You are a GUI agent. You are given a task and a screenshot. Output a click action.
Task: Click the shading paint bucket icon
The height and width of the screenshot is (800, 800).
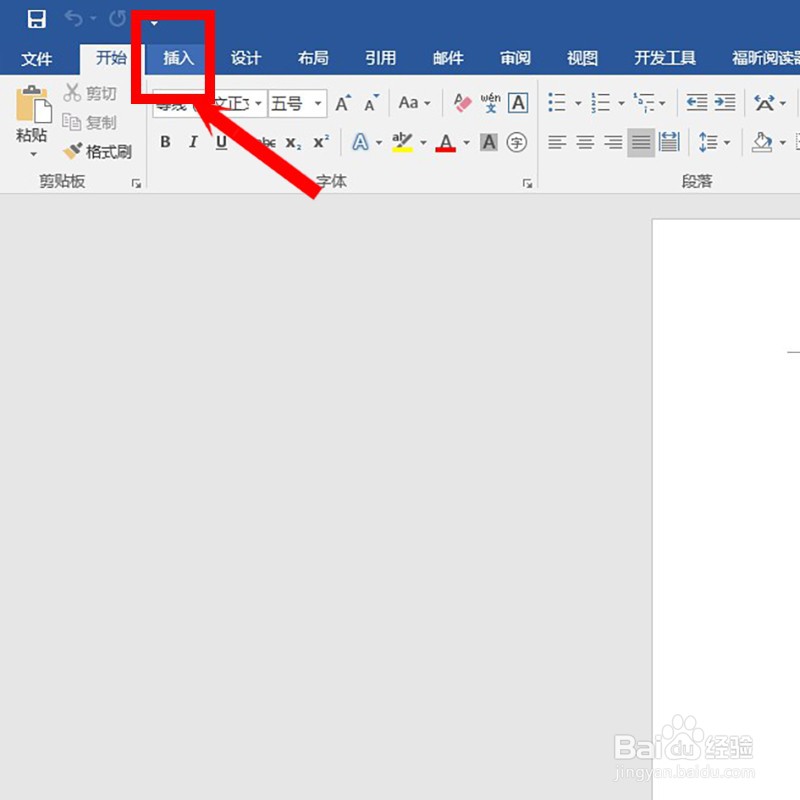point(762,142)
